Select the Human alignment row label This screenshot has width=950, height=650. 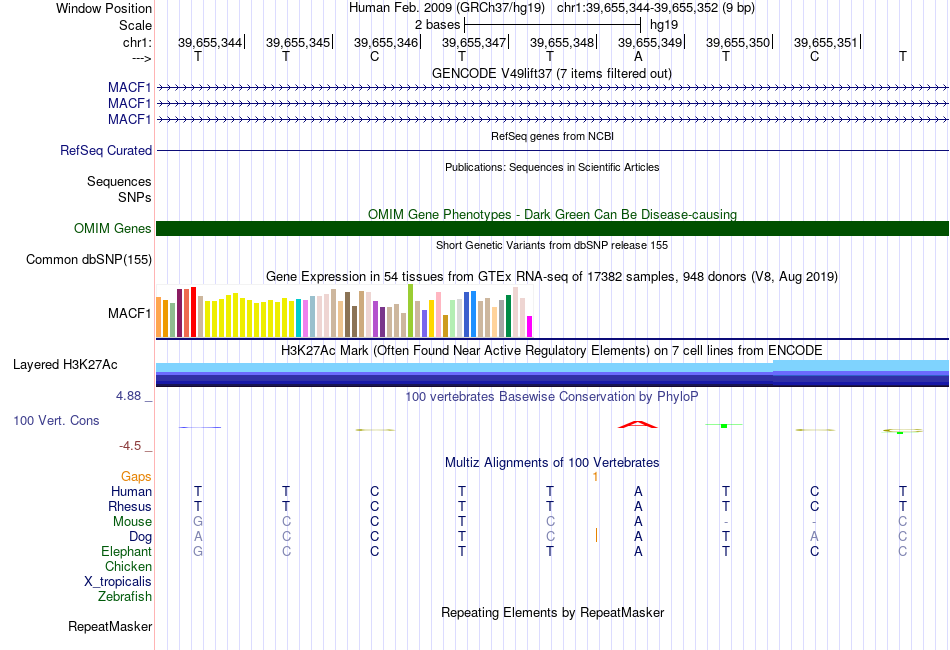[x=131, y=491]
